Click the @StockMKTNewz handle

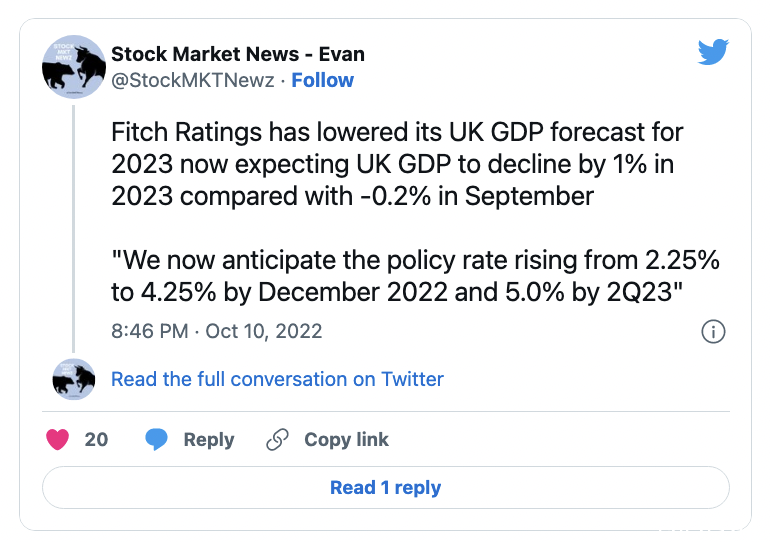(x=192, y=80)
